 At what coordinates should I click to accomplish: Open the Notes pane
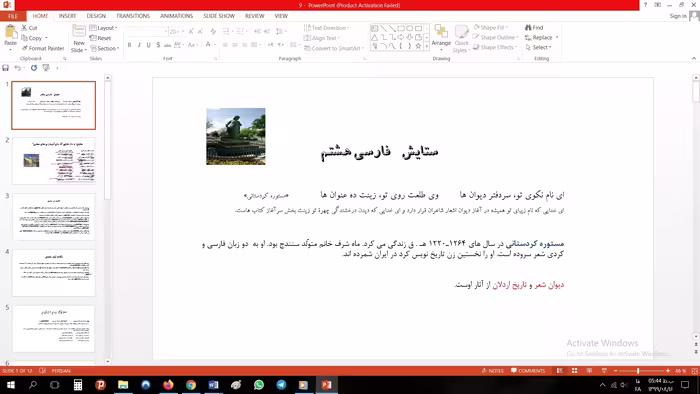point(493,371)
